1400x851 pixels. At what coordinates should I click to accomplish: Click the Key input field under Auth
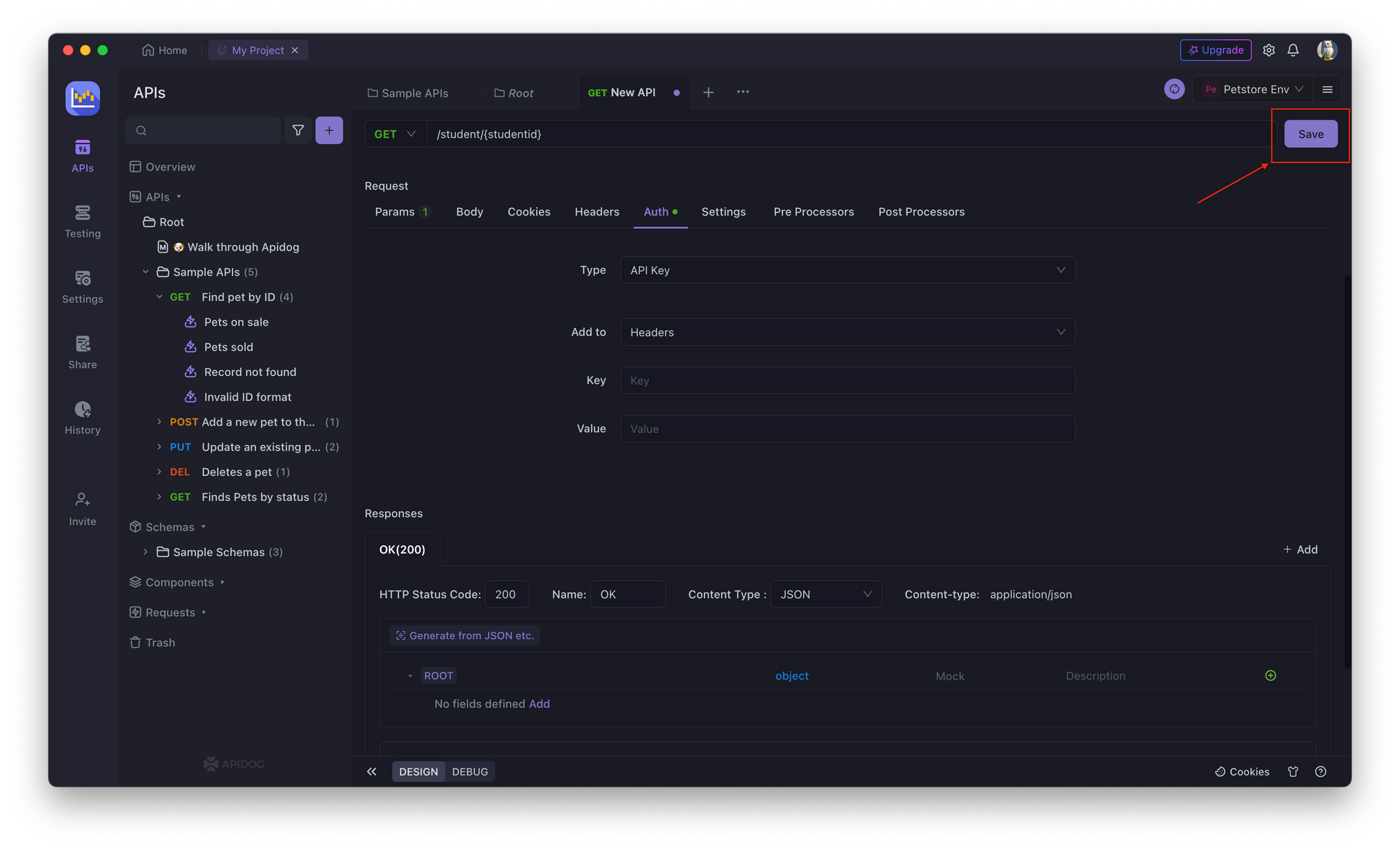pos(848,380)
